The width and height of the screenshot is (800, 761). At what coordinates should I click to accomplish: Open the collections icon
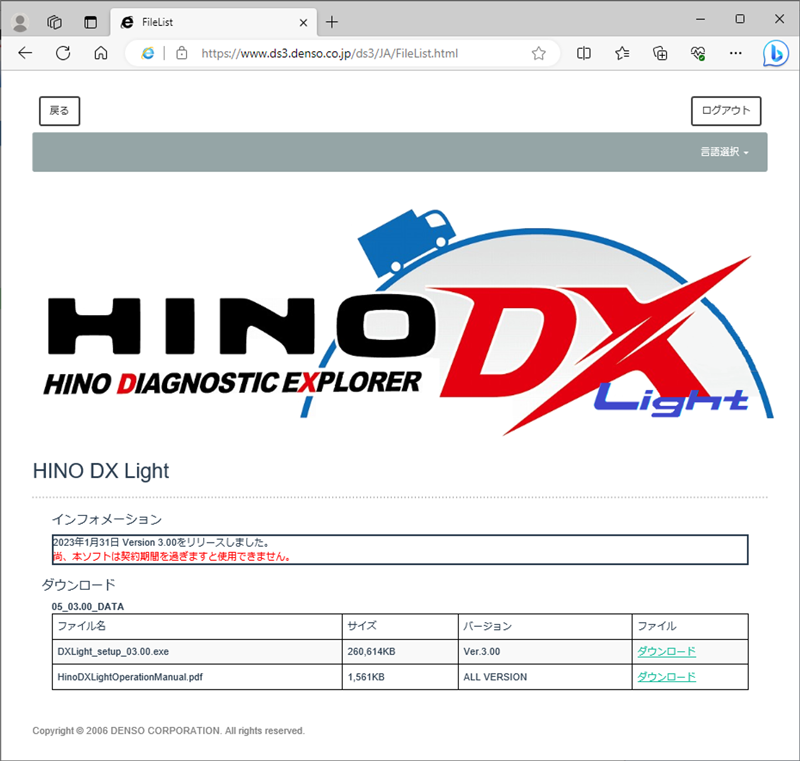(660, 53)
